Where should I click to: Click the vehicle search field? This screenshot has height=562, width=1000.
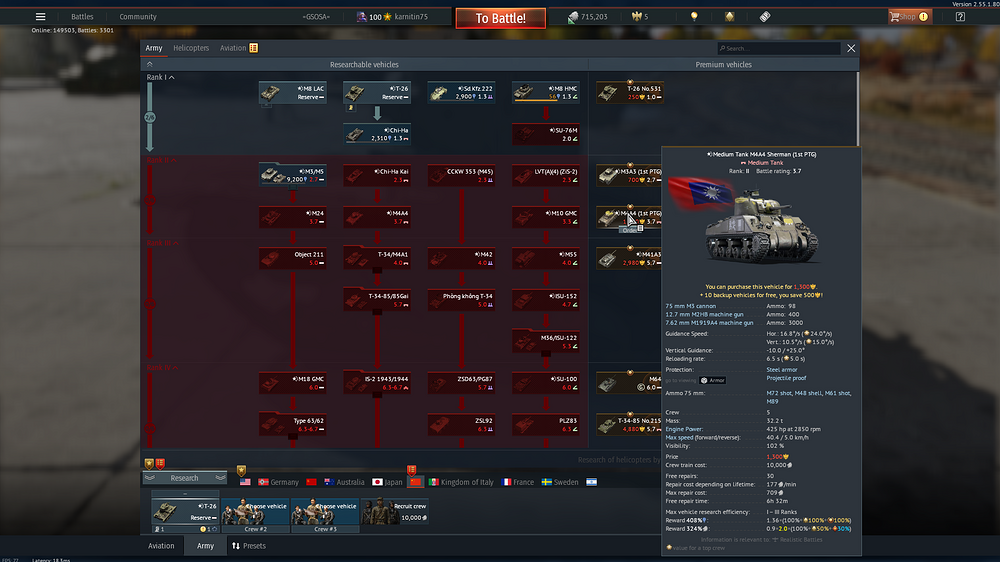click(780, 48)
